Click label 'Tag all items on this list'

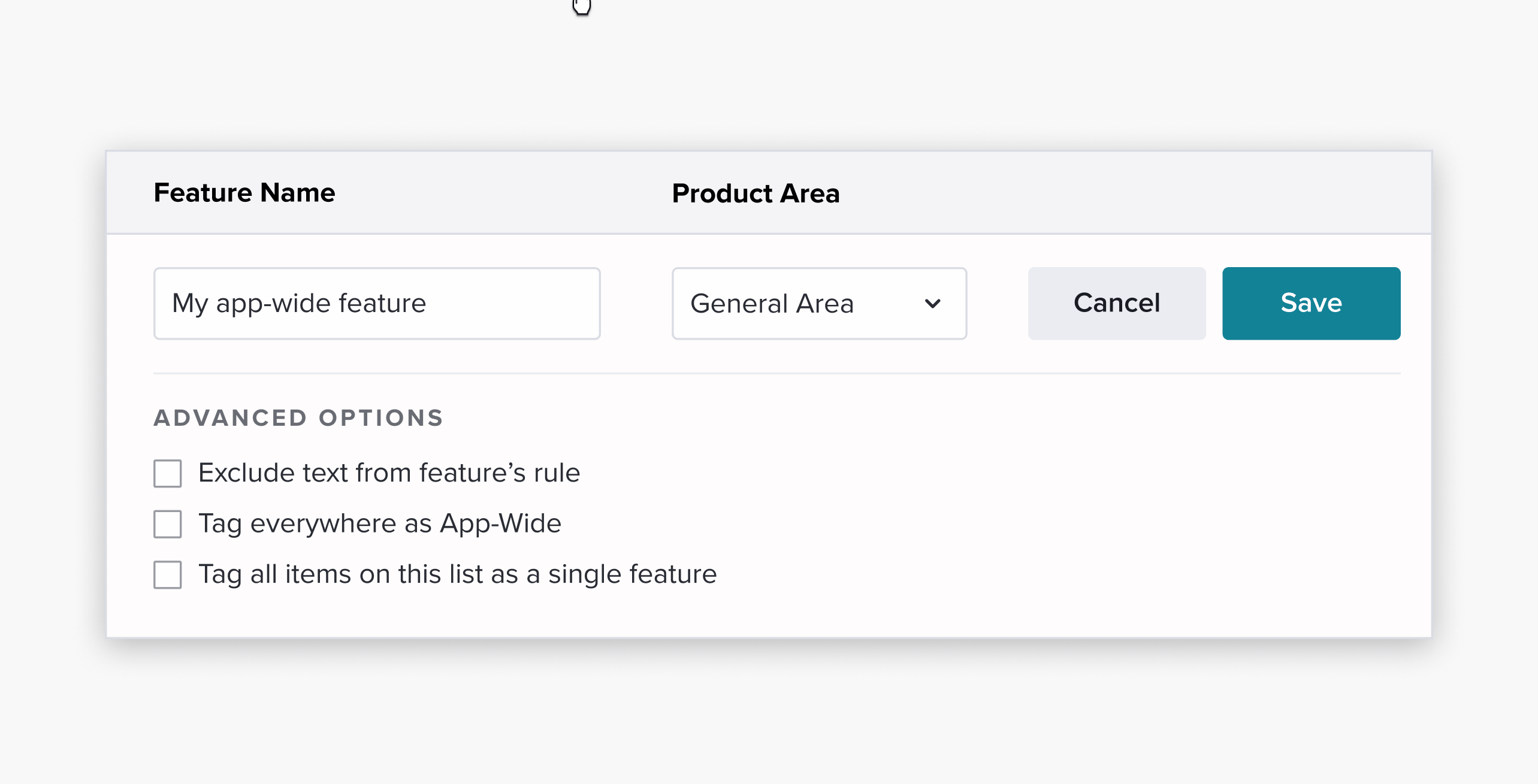click(341, 574)
